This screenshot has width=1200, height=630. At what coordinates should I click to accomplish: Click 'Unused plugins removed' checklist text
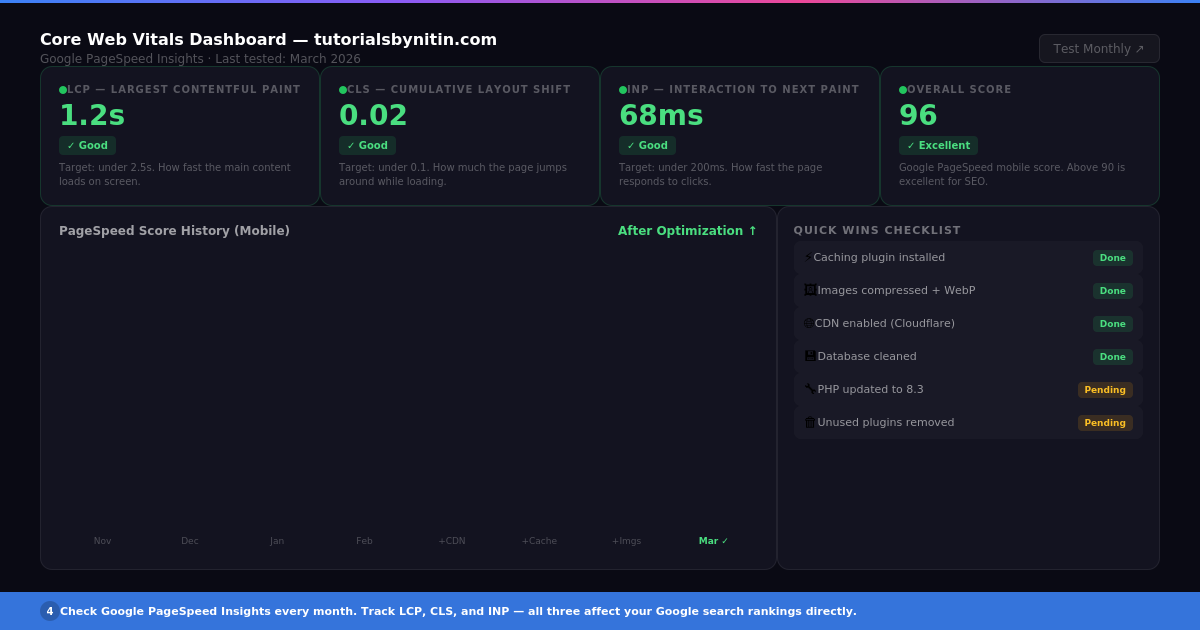tap(886, 422)
